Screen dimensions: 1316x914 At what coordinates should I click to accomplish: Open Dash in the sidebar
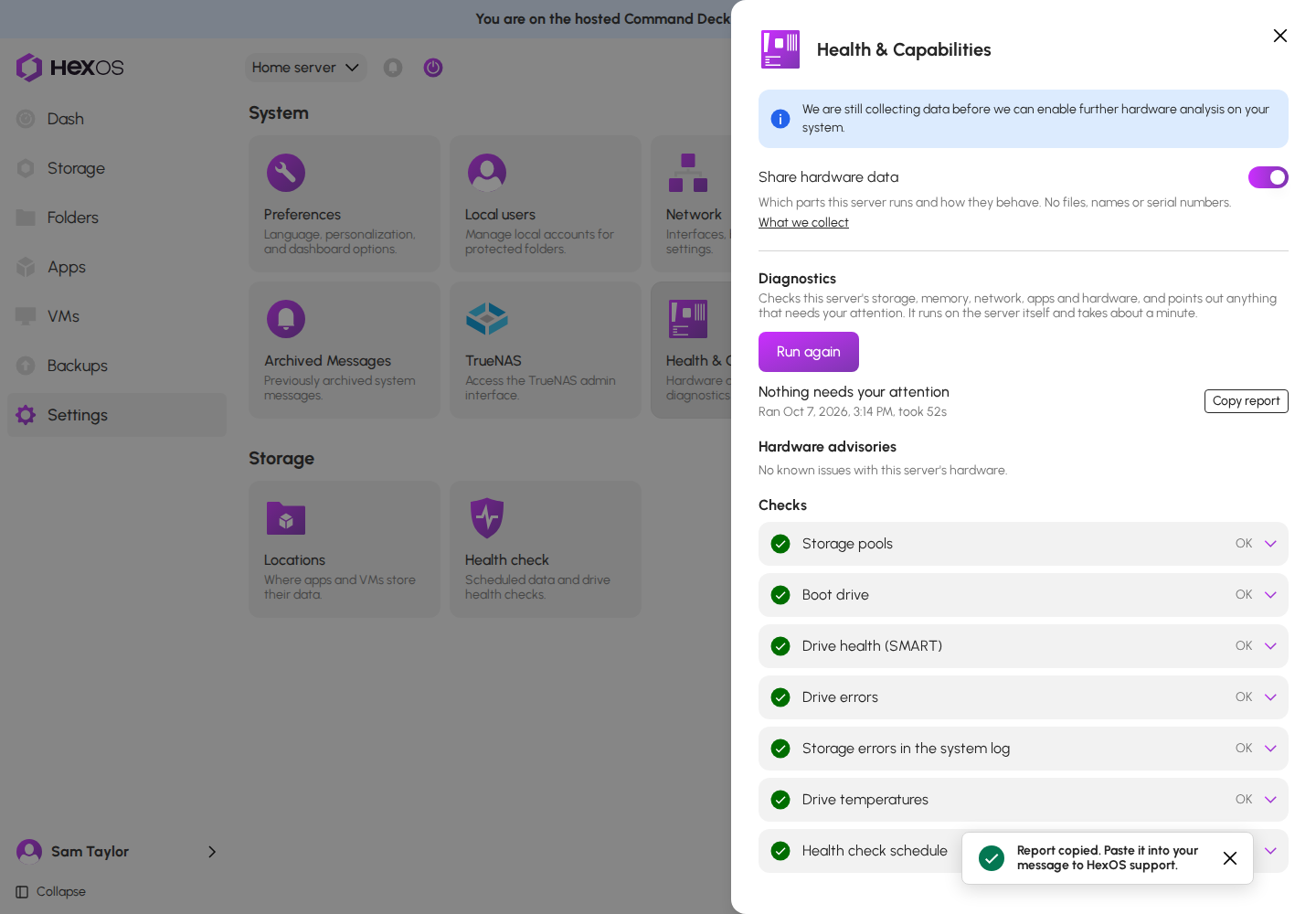[x=117, y=119]
